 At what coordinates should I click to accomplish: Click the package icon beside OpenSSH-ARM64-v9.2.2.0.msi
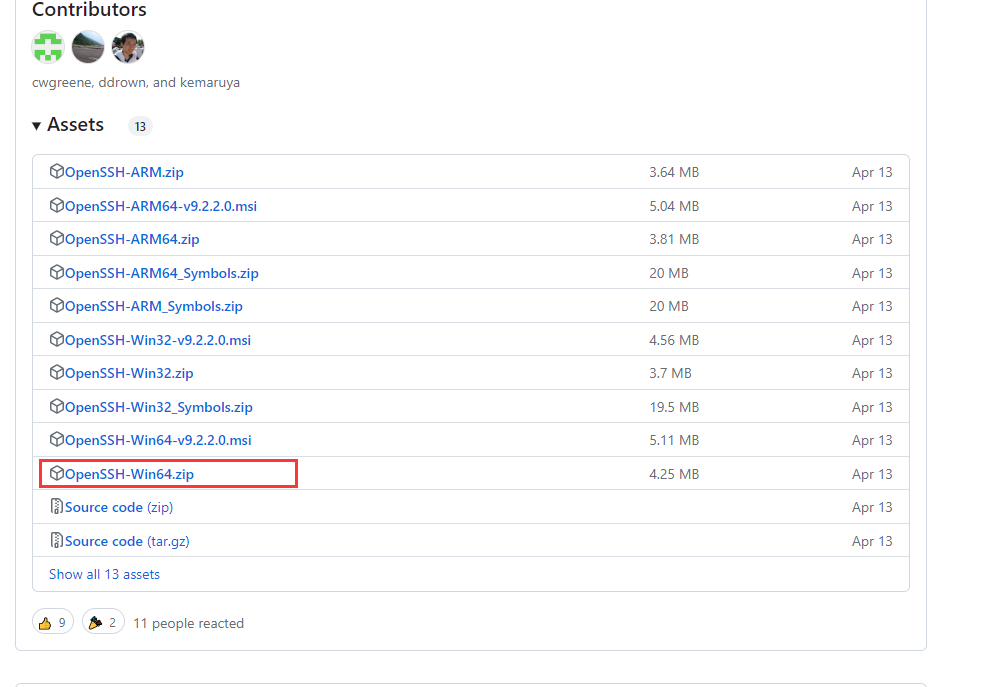(x=57, y=205)
